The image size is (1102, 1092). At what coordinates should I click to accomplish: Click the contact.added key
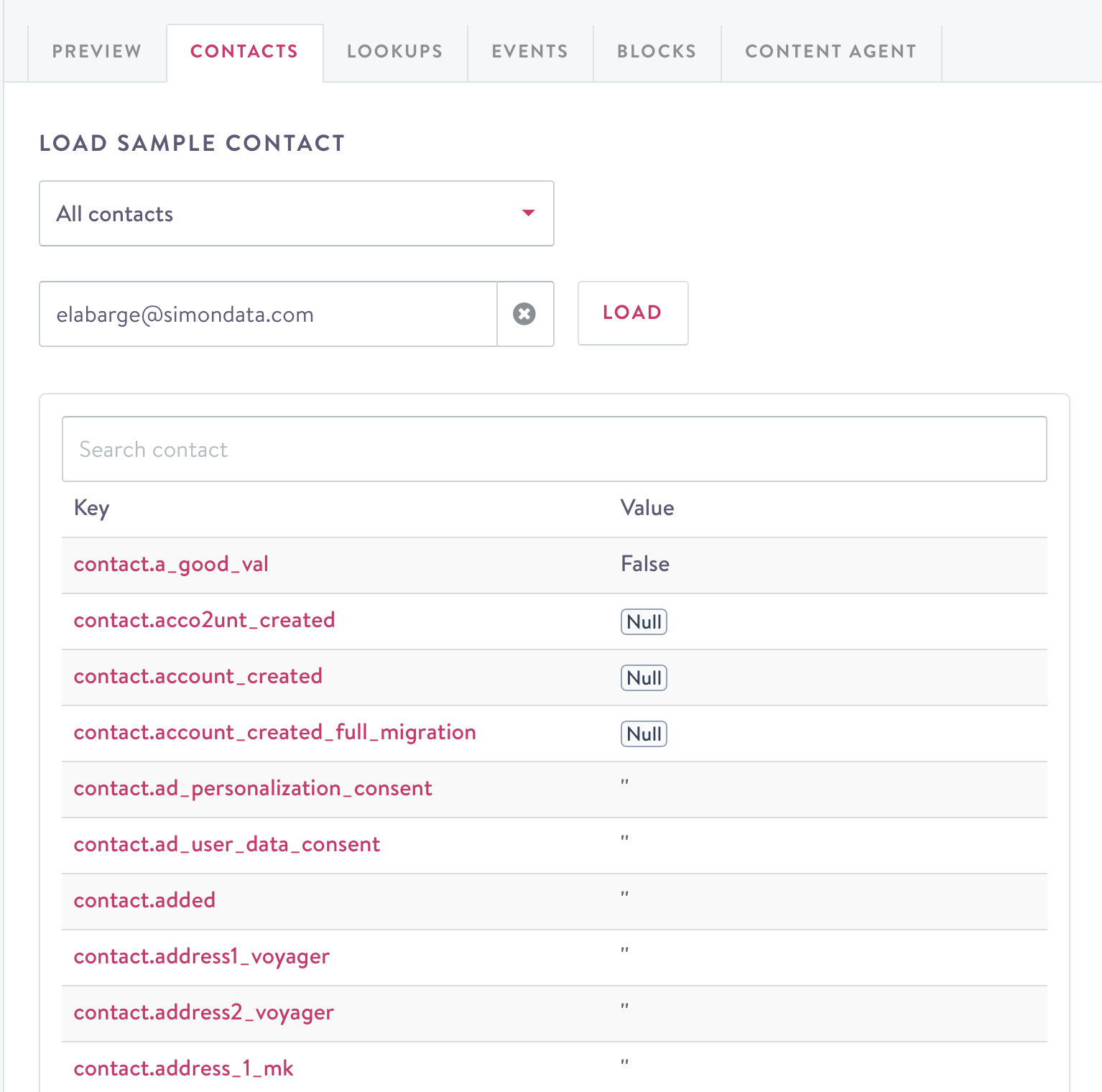144,900
